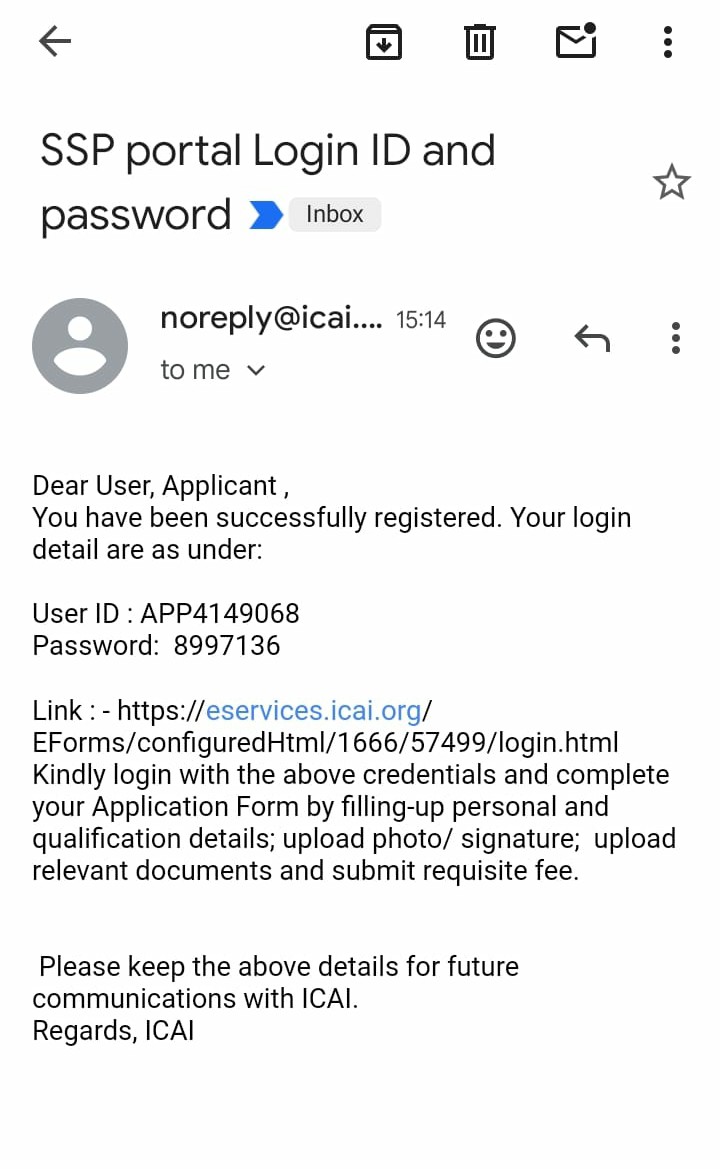Tap the 15:14 timestamp

pos(421,320)
